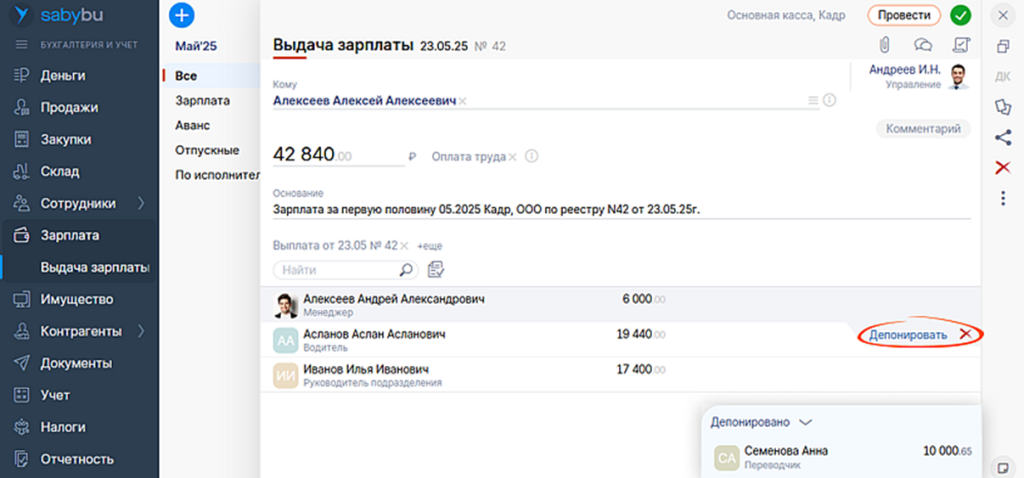Click the info icon next to Оплата труда
Image resolution: width=1024 pixels, height=478 pixels.
click(532, 156)
